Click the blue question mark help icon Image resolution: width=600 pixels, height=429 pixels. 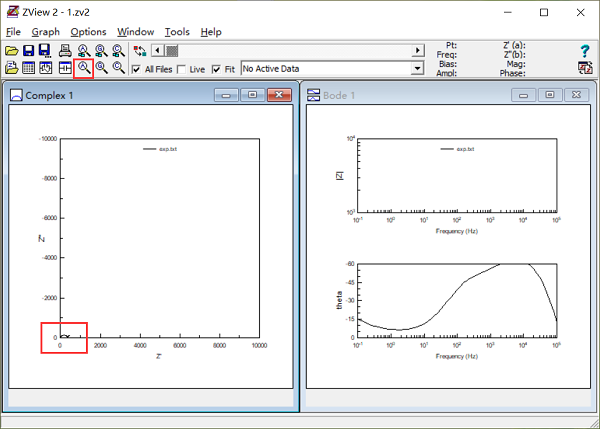585,50
